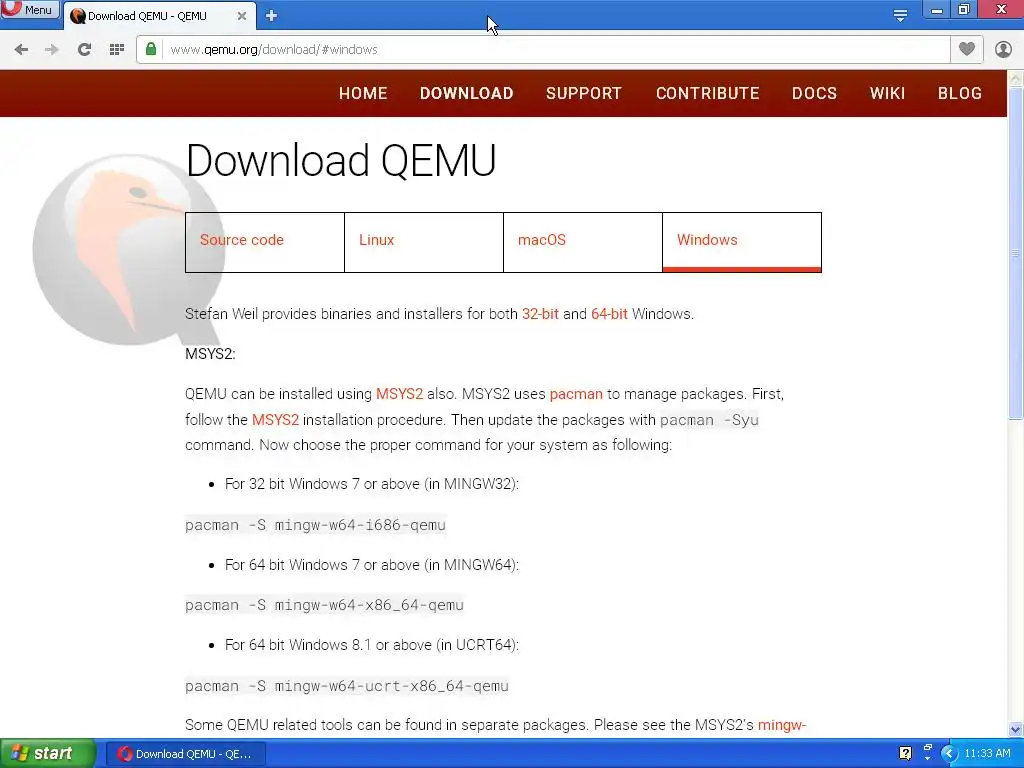Open the Windows start button
The height and width of the screenshot is (768, 1024).
point(48,754)
